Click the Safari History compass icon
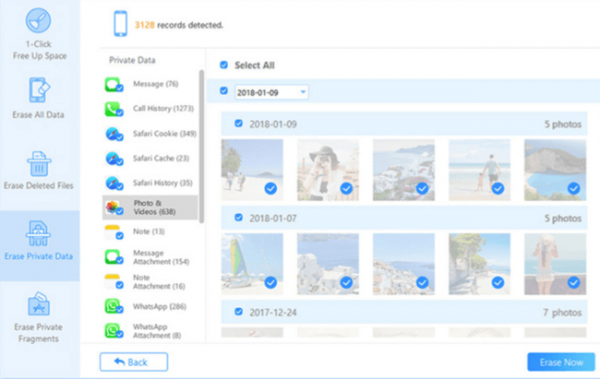This screenshot has width=600, height=379. pyautogui.click(x=114, y=183)
